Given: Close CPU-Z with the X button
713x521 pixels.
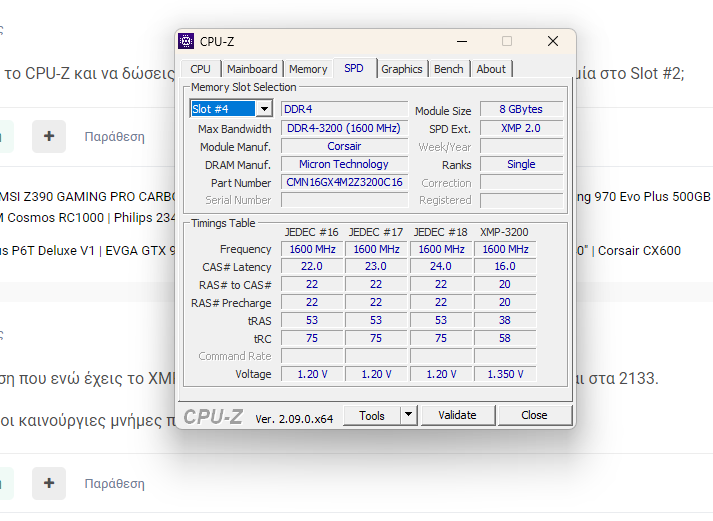Looking at the screenshot, I should point(553,41).
